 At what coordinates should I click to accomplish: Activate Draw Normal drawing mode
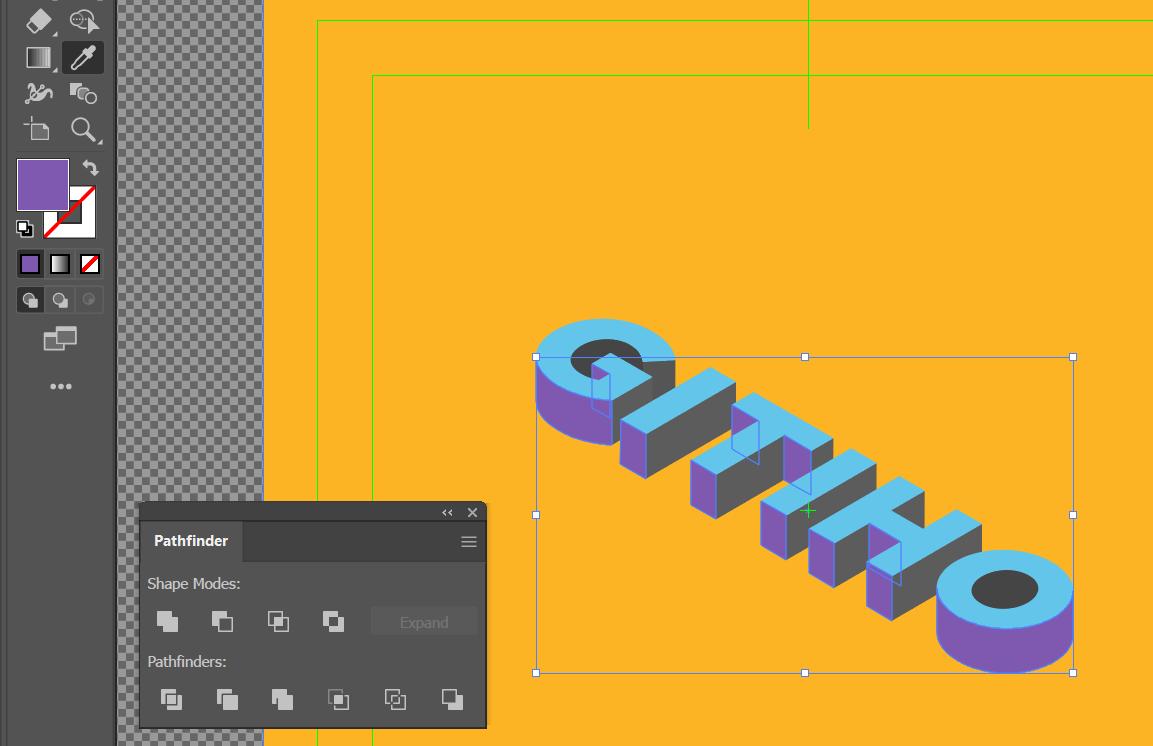pyautogui.click(x=29, y=299)
